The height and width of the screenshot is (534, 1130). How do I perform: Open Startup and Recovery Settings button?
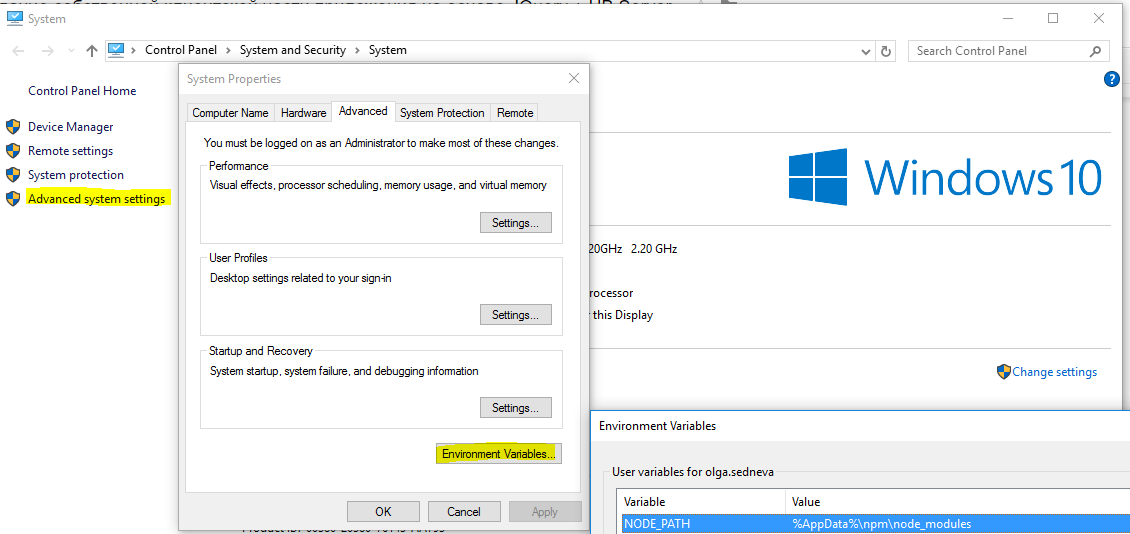point(515,408)
